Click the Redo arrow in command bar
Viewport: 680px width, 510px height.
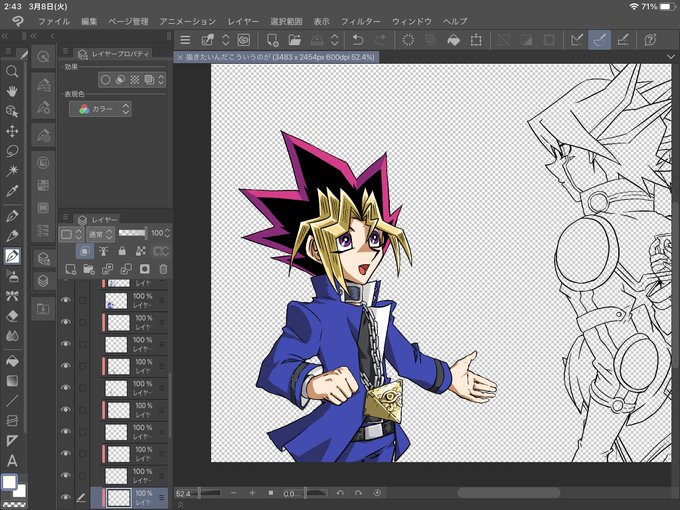click(380, 40)
